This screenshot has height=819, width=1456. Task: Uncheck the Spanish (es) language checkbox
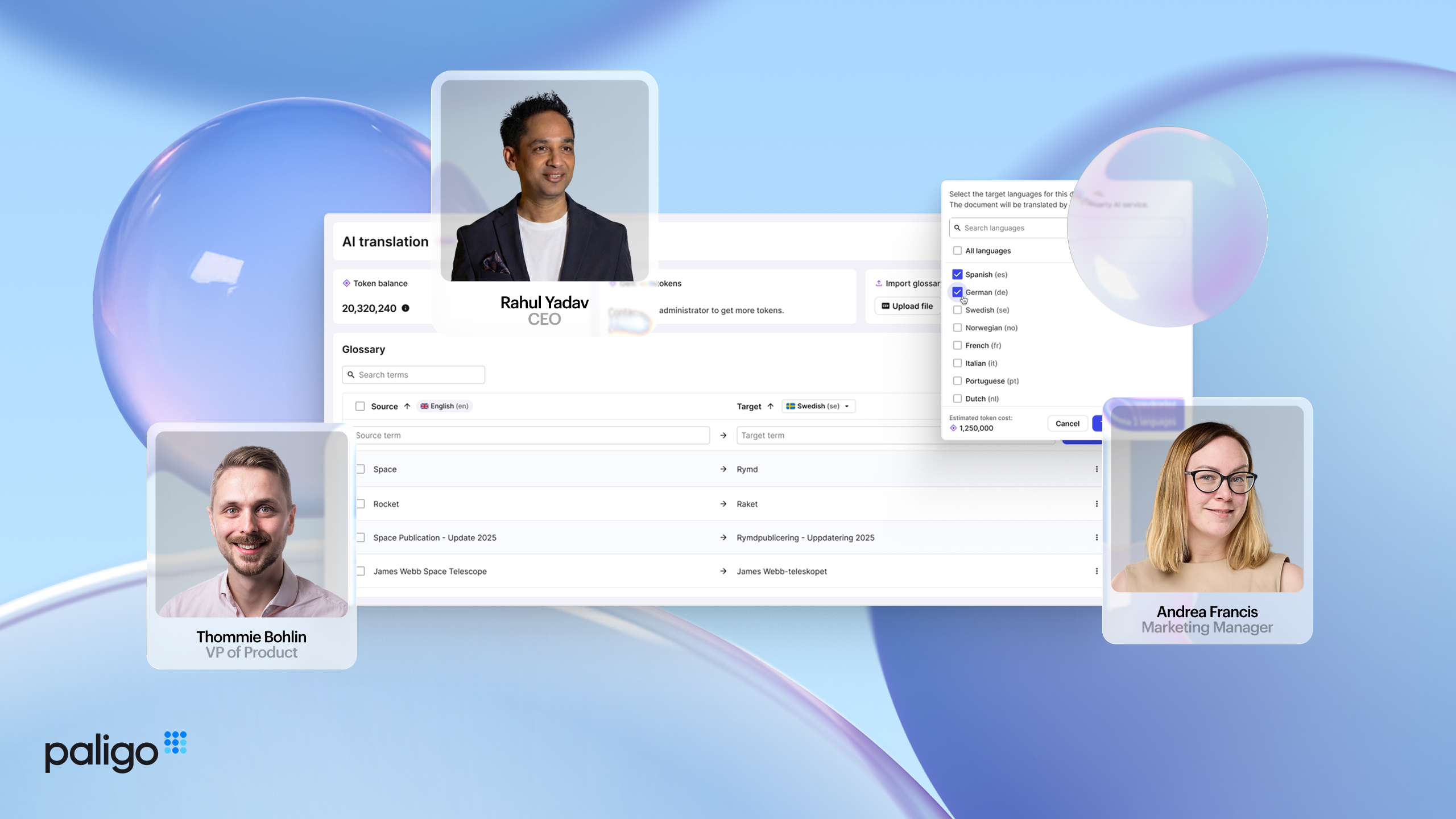point(957,274)
